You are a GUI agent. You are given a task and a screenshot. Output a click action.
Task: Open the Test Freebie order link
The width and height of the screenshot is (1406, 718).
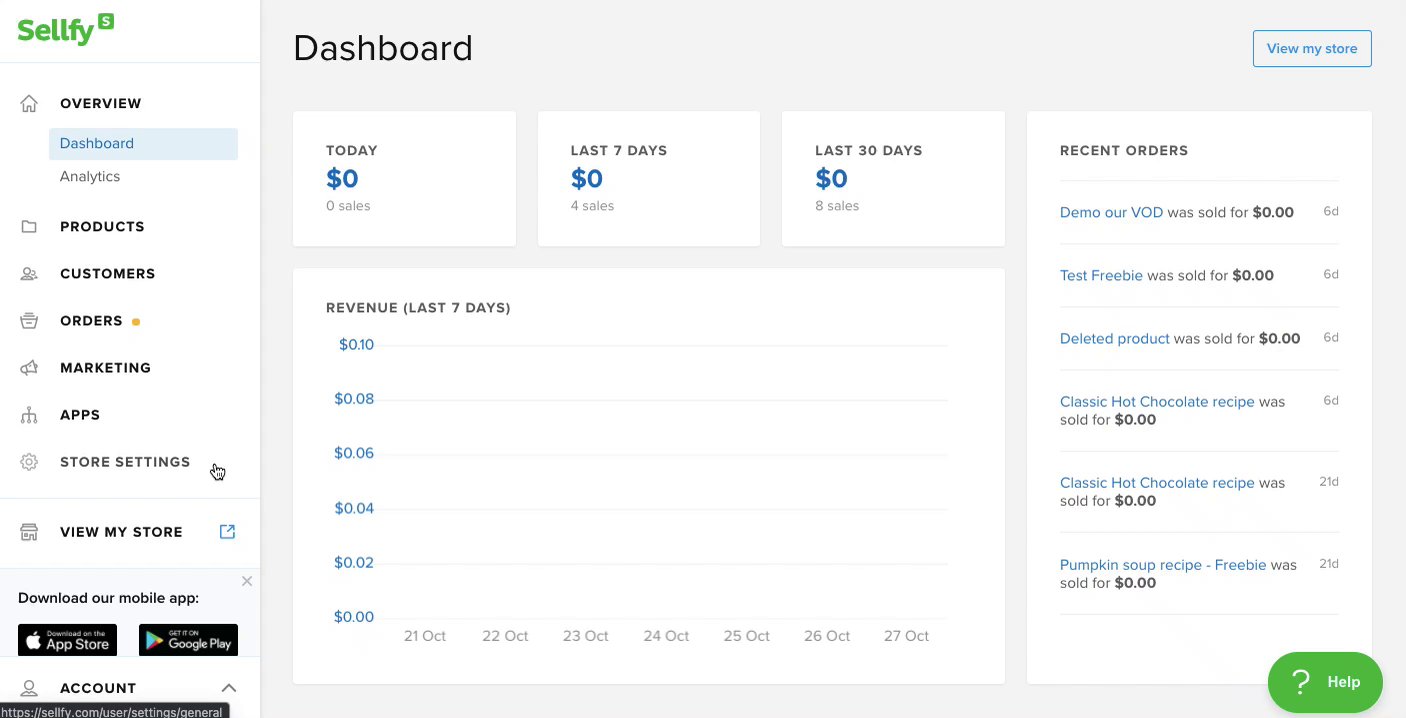coord(1101,275)
